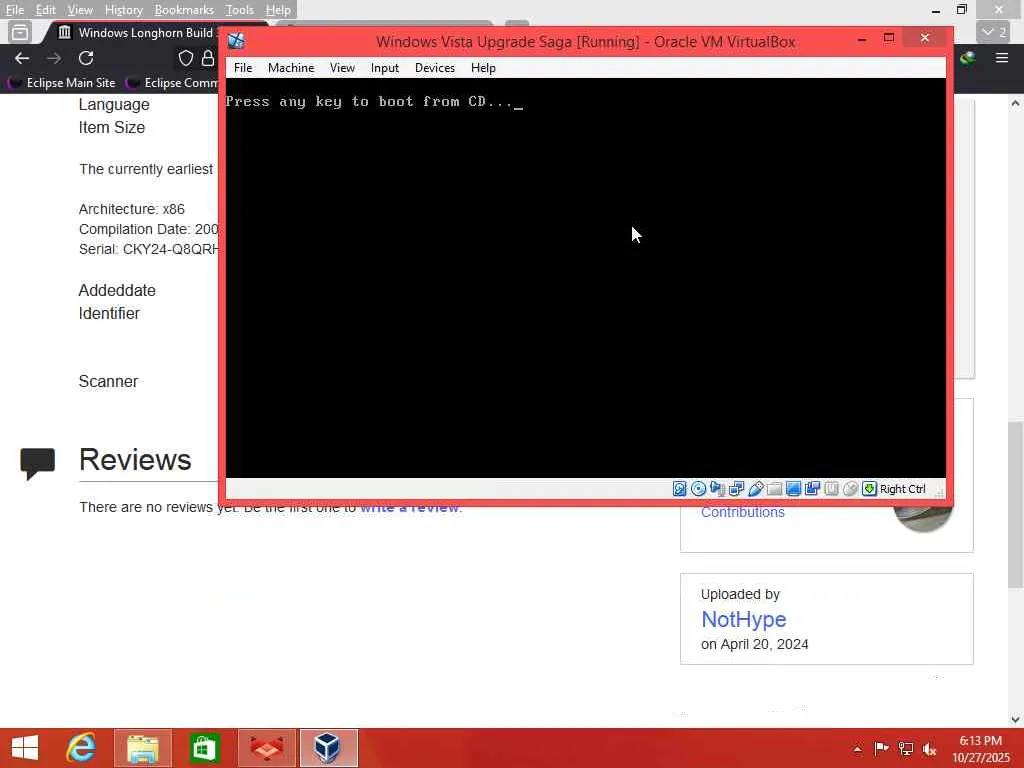This screenshot has width=1024, height=768.
Task: Launch Internet Explorer from the taskbar
Action: pyautogui.click(x=82, y=748)
